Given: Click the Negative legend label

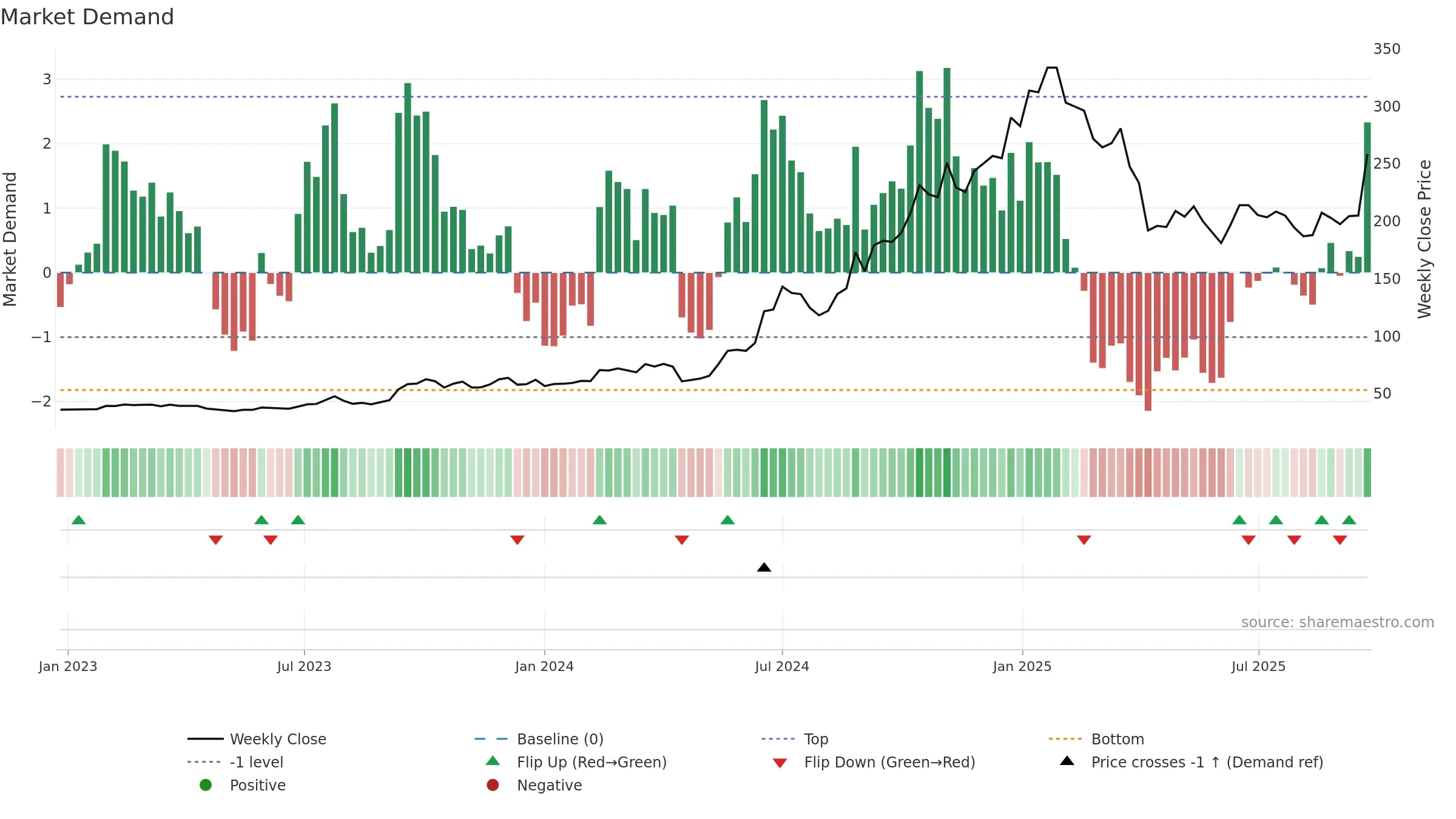Looking at the screenshot, I should [549, 785].
